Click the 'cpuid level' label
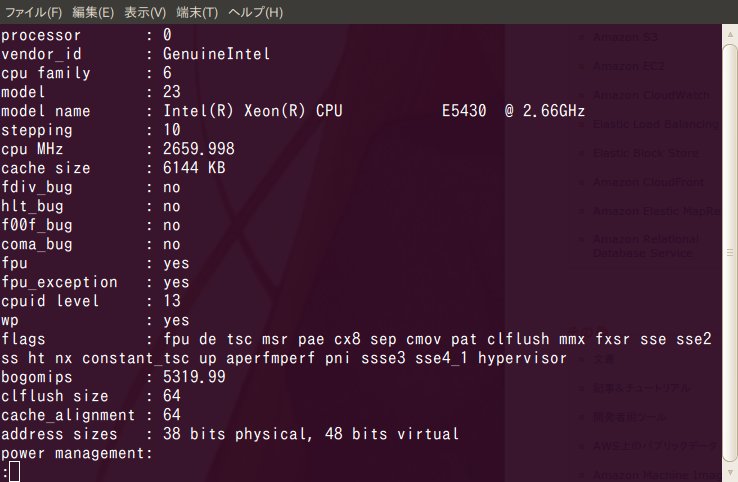Screen dimensions: 738x482 (x=50, y=301)
